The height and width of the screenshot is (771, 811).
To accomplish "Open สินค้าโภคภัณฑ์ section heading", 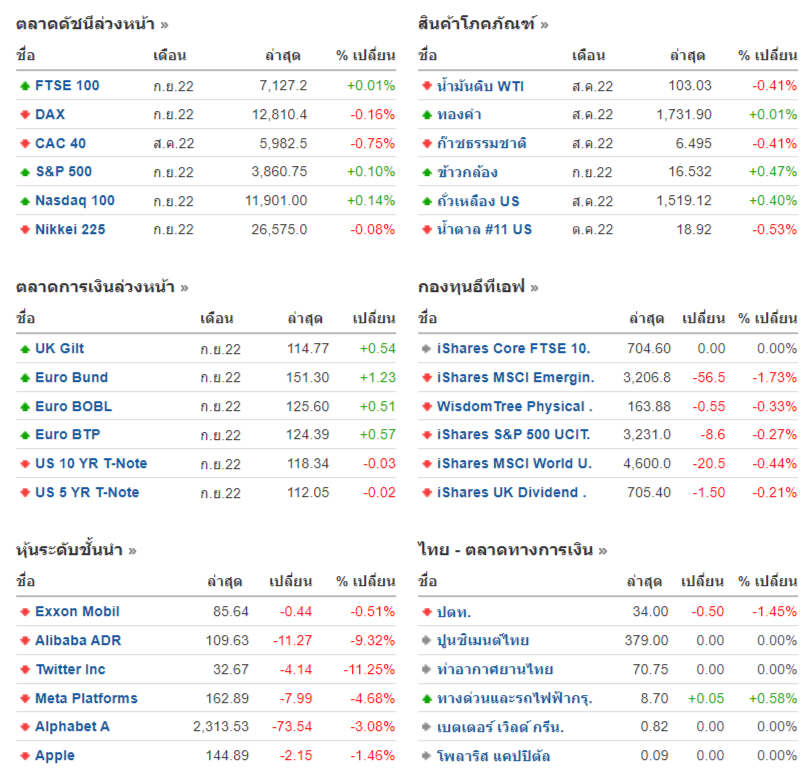I will point(476,24).
